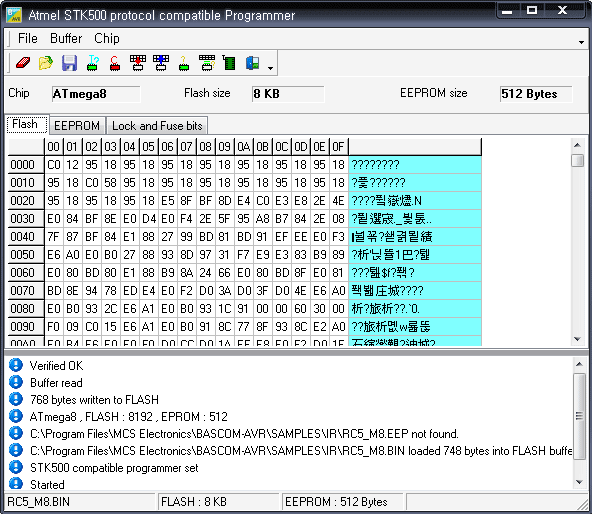The image size is (592, 514).
Task: Click the hex table scroll up arrow
Action: click(x=577, y=145)
